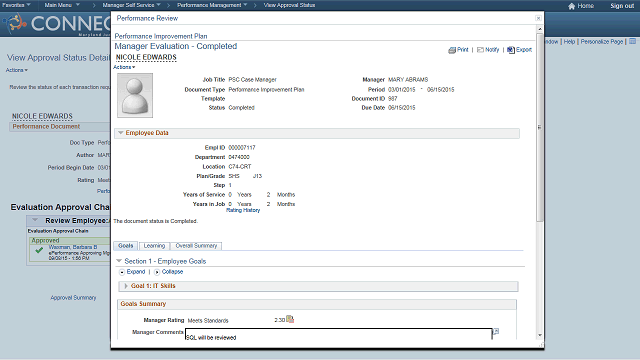Click the Manager Comments pop-out icon
The image size is (640, 360).
[496, 331]
